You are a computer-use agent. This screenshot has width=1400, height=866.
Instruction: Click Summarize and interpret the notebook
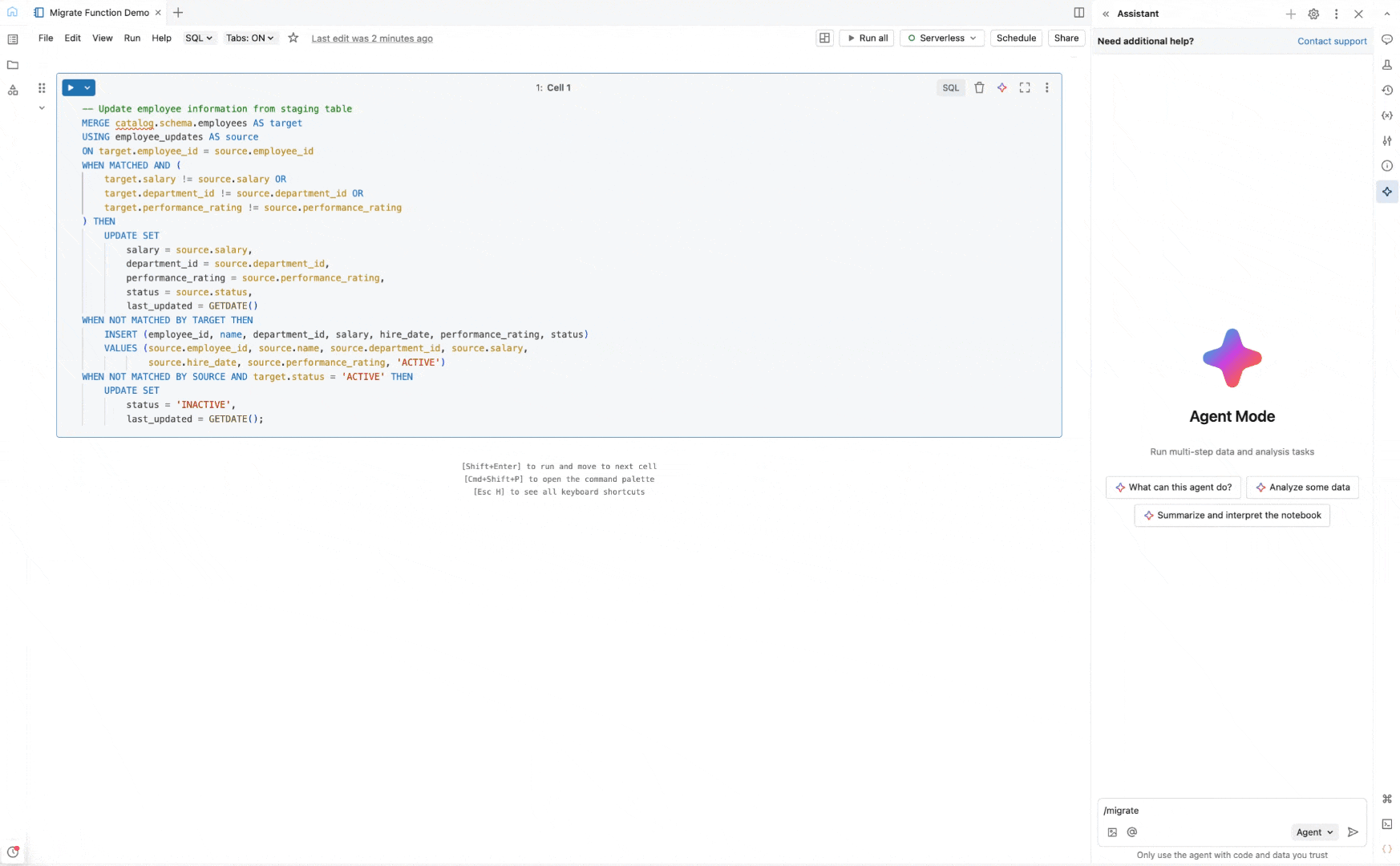1232,515
